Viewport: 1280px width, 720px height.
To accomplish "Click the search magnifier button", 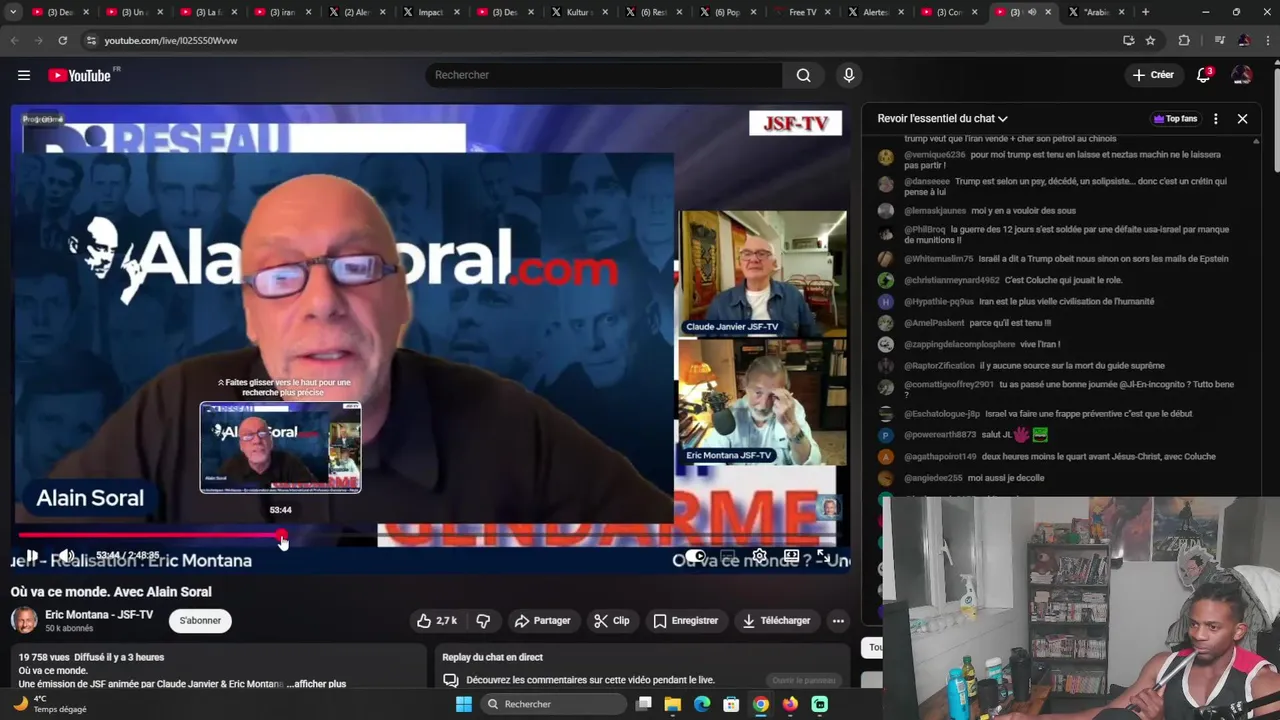I will click(x=803, y=75).
